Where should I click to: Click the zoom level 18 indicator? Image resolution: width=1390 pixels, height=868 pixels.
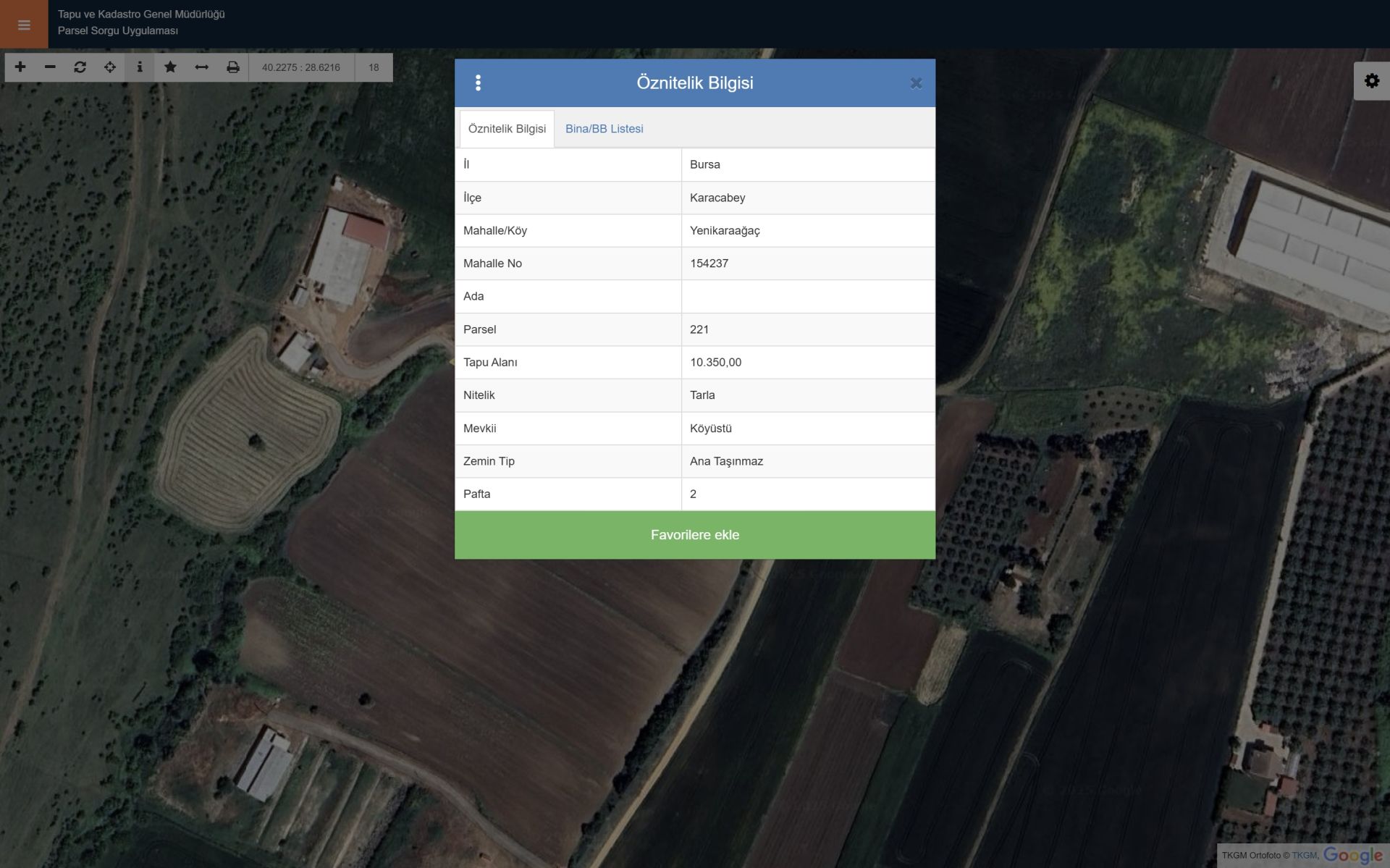[374, 67]
